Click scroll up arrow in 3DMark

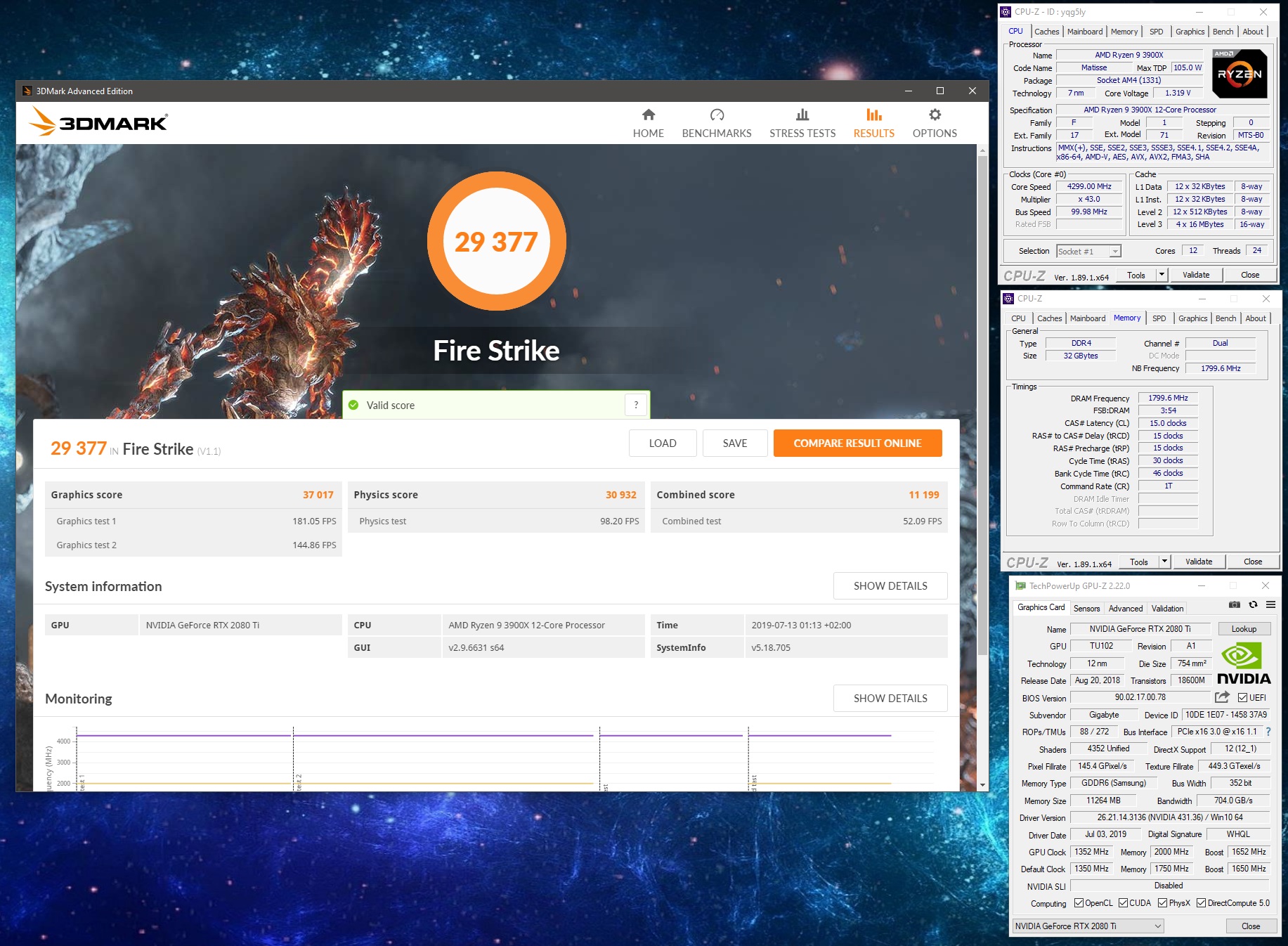coord(982,150)
